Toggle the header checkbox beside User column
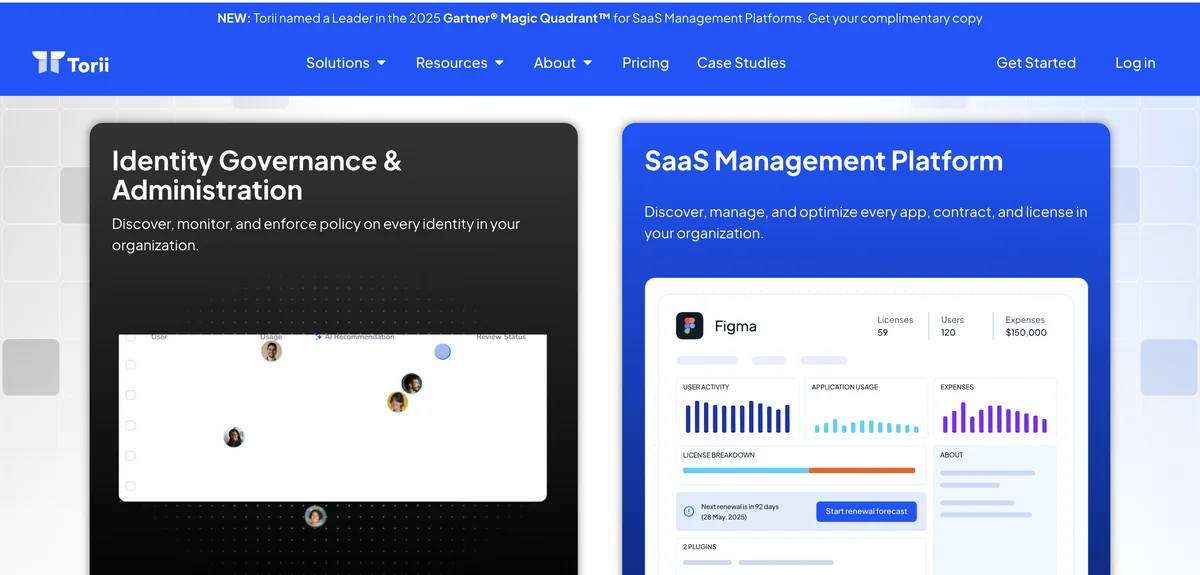Image resolution: width=1200 pixels, height=575 pixels. [x=130, y=338]
